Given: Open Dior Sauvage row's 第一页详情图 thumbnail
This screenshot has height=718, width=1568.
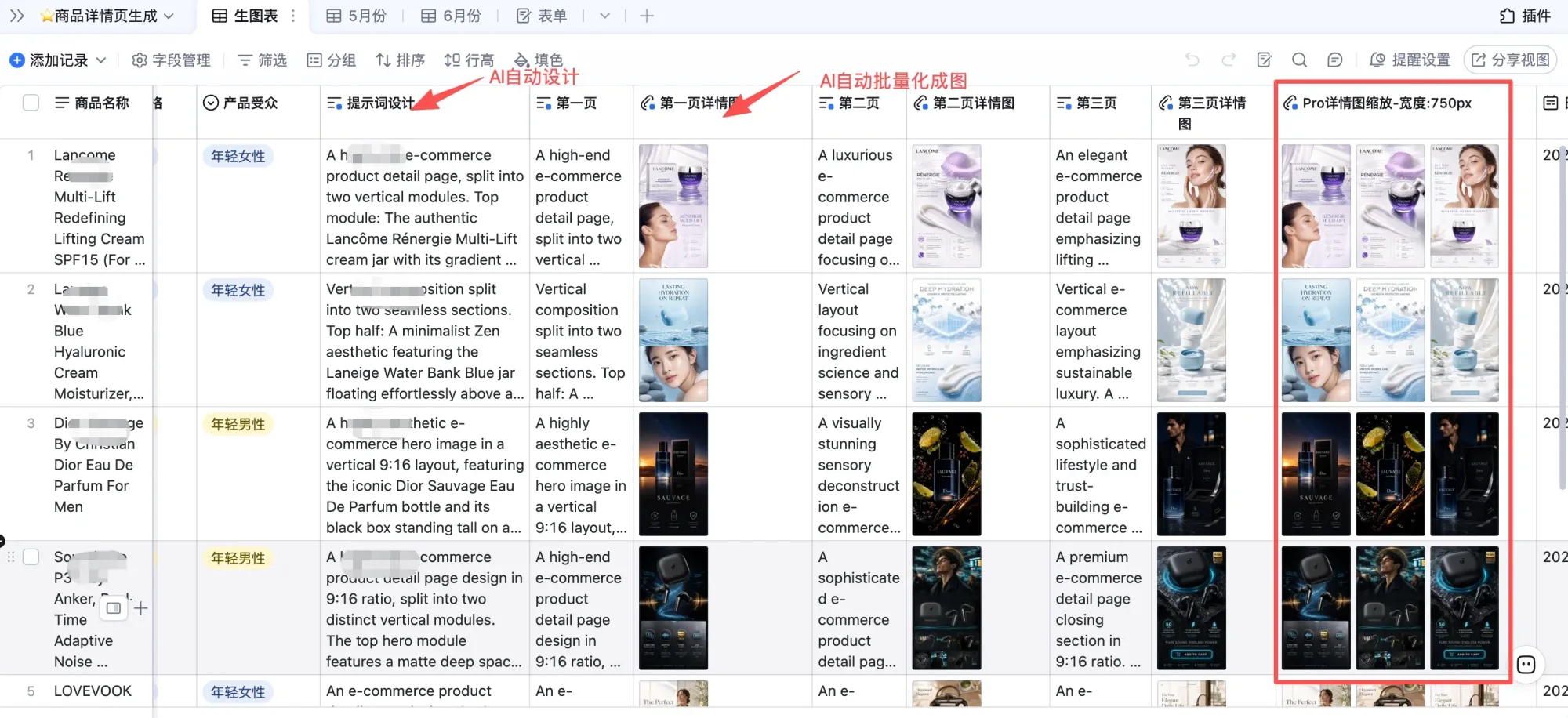Looking at the screenshot, I should click(673, 474).
